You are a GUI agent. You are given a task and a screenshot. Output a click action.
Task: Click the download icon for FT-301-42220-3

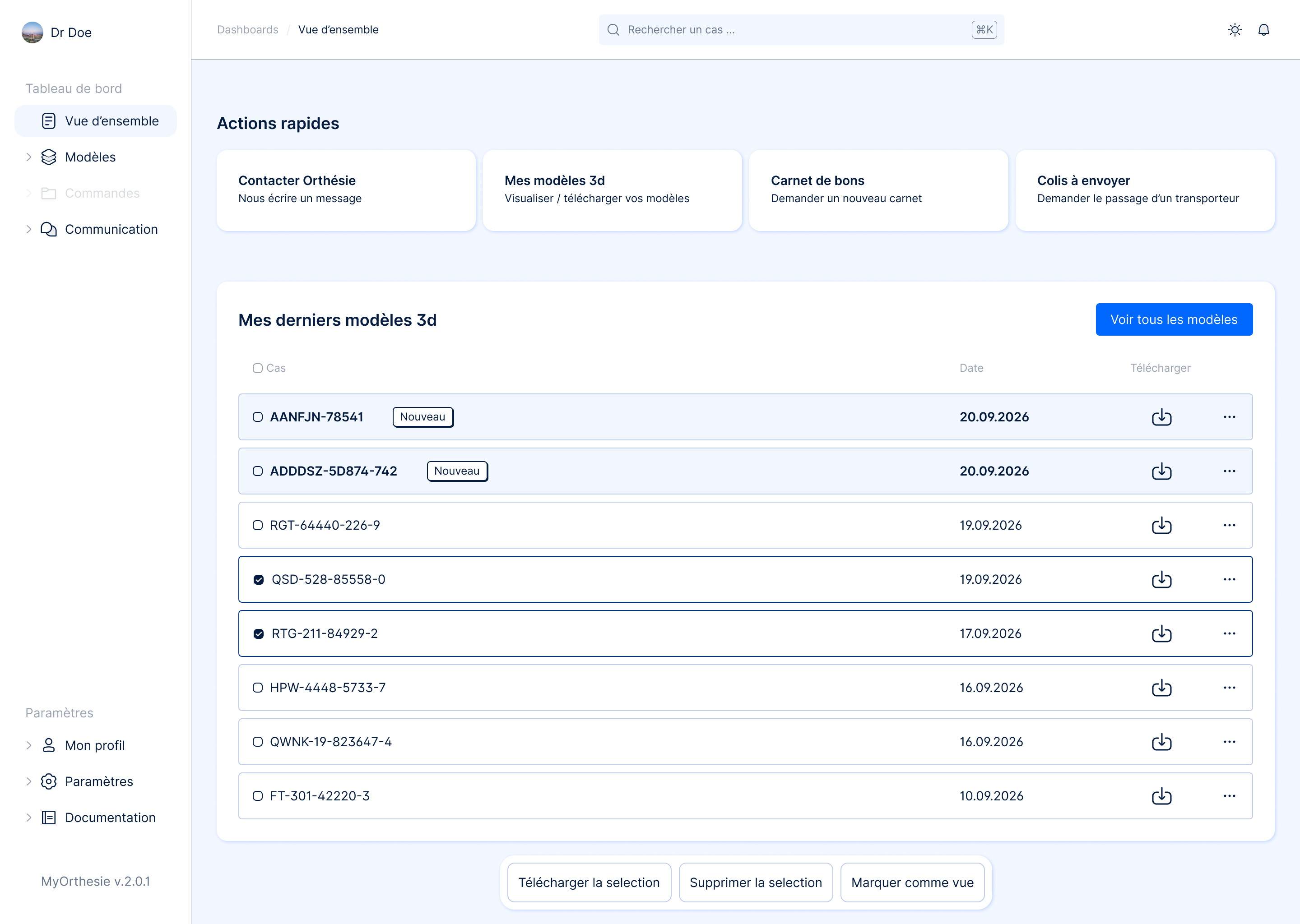(1162, 796)
